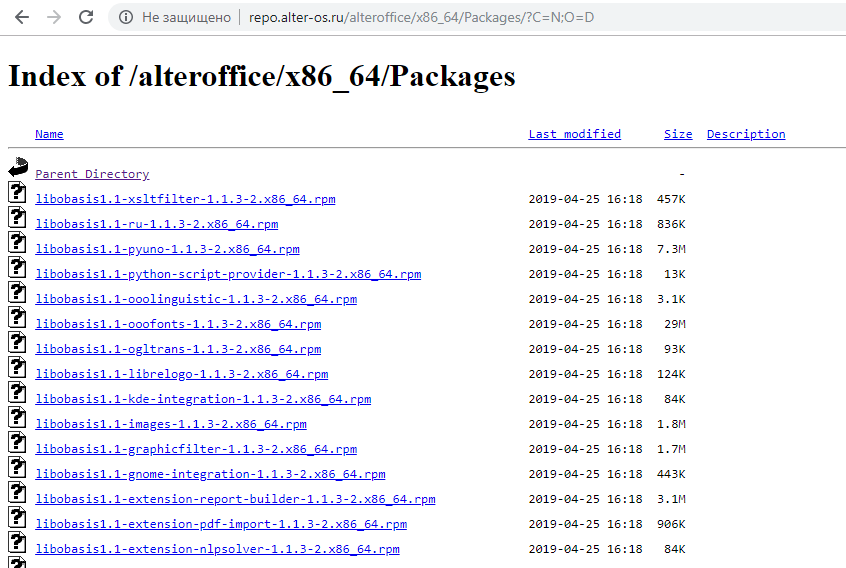Viewport: 846px width, 568px height.
Task: Click the size value 836K
Action: (671, 224)
